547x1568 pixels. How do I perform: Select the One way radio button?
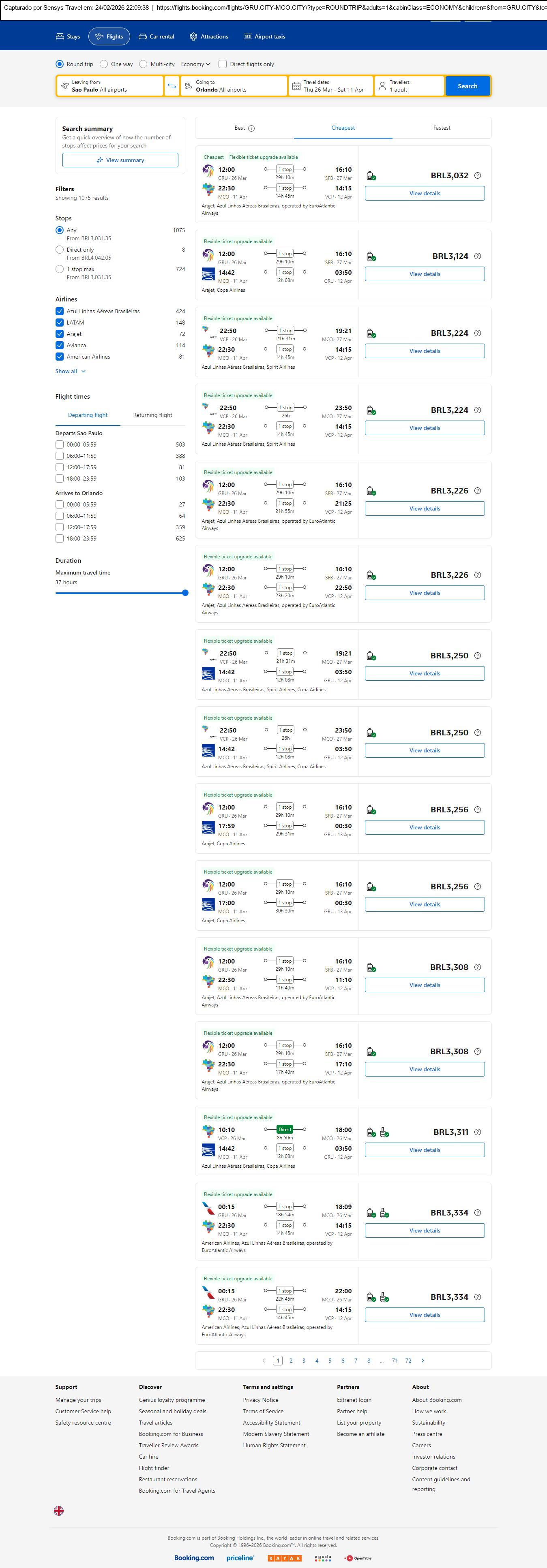coord(104,64)
